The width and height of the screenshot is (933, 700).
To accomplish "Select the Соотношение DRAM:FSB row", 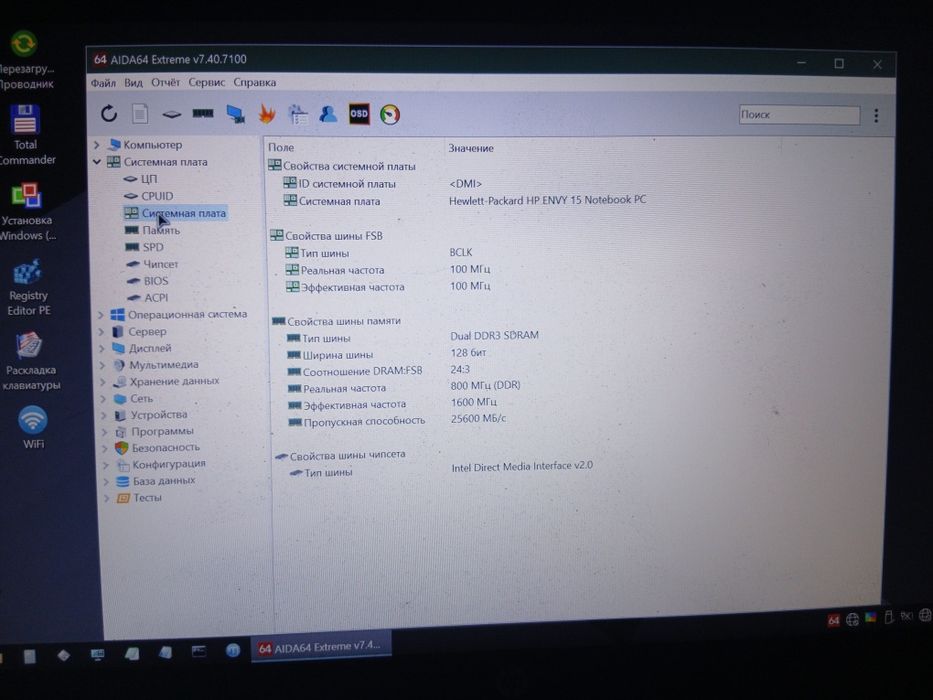I will 379,371.
